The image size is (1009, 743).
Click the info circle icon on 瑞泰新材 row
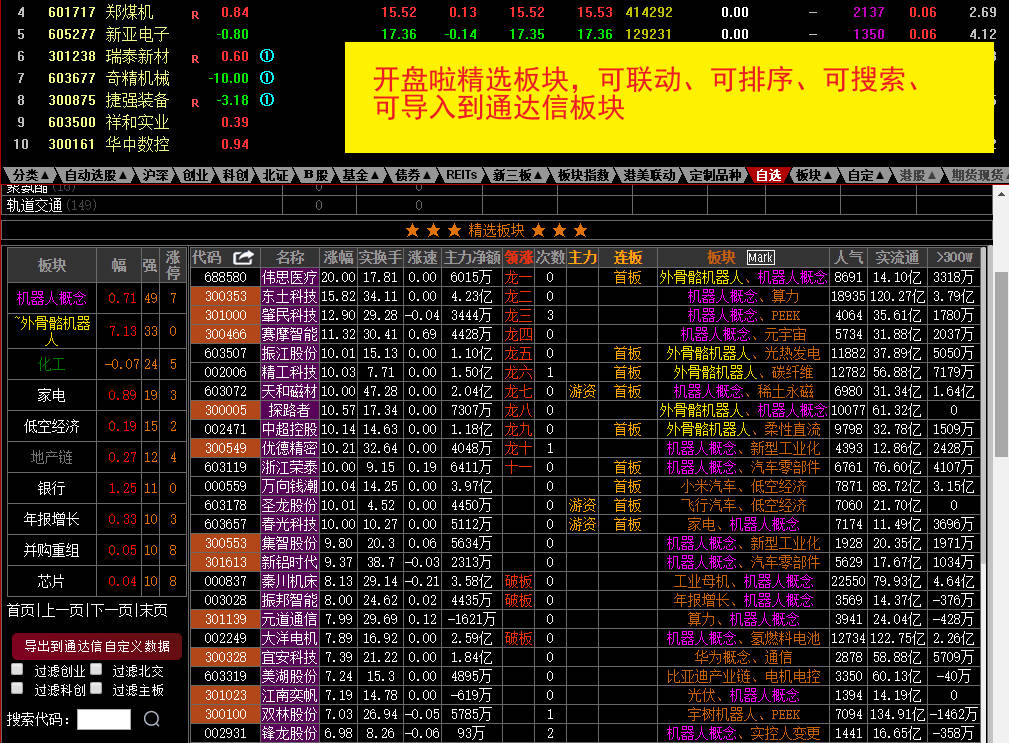266,56
